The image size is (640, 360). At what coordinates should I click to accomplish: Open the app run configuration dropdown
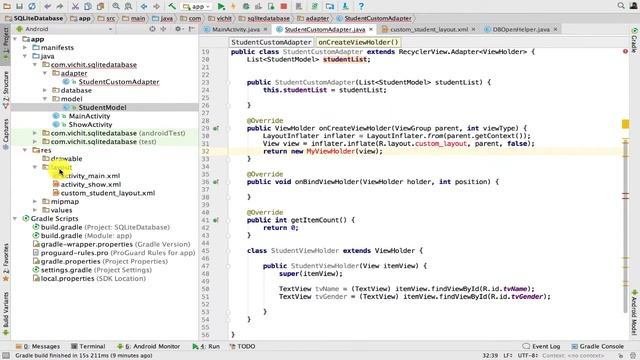tap(196, 6)
